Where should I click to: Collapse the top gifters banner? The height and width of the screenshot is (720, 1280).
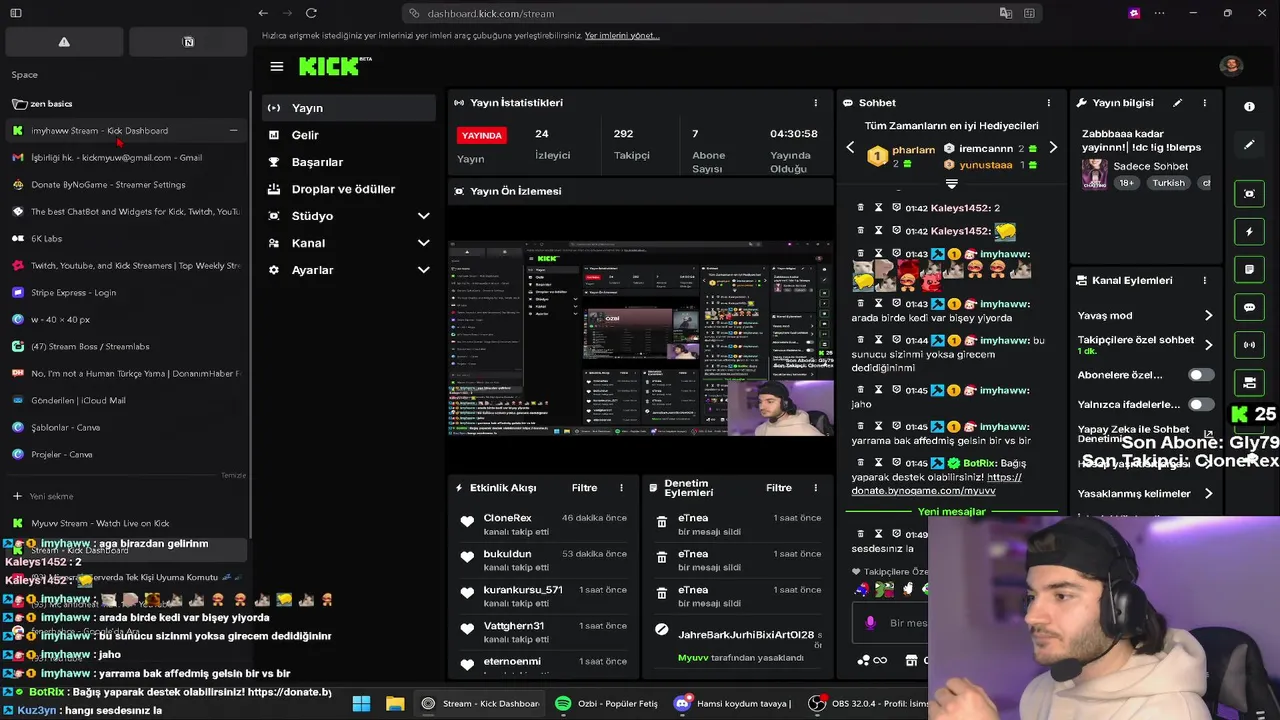click(x=951, y=184)
